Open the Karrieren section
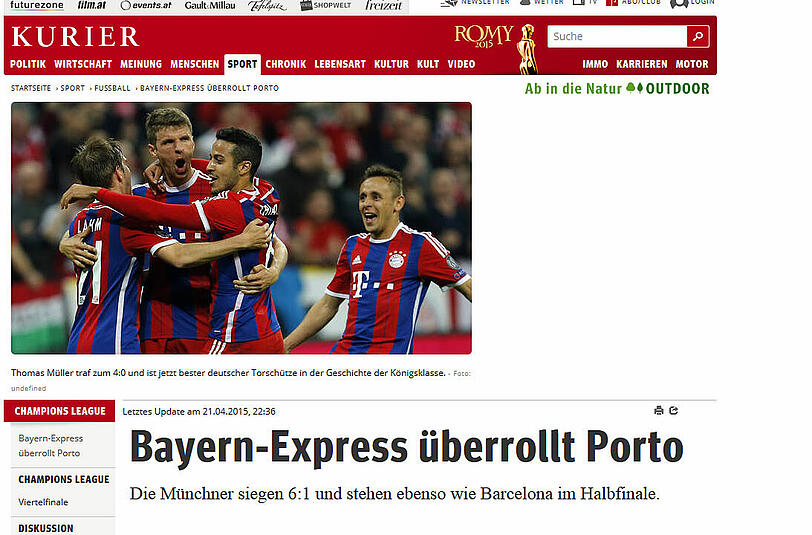 tap(642, 64)
